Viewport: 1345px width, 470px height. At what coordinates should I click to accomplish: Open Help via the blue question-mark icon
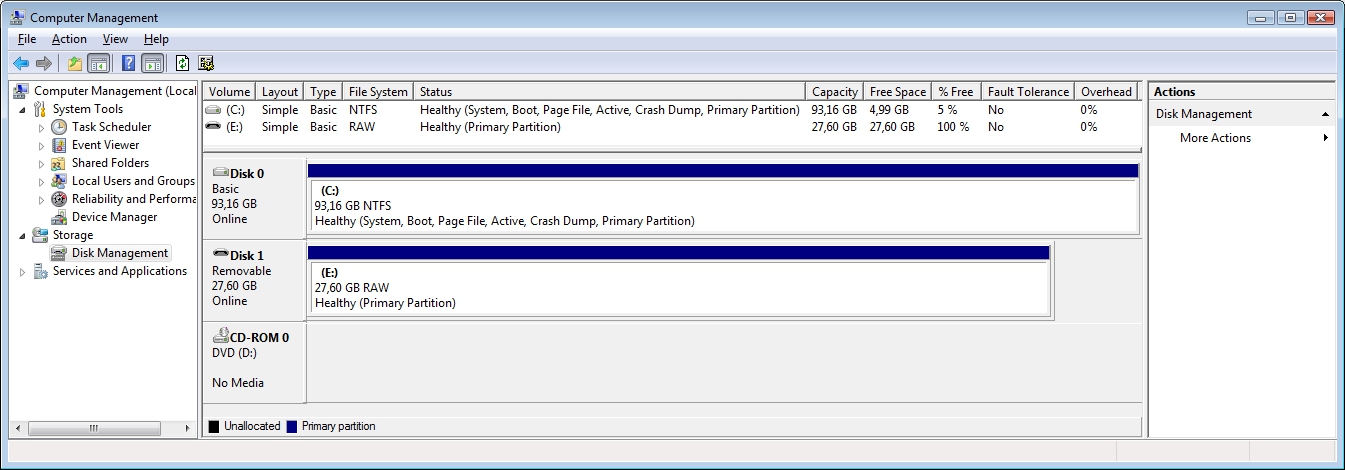click(x=129, y=64)
